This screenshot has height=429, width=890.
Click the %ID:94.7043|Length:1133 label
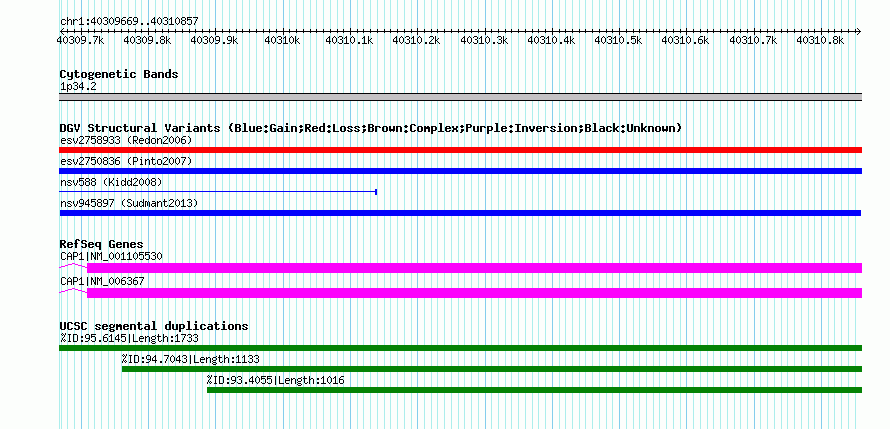point(191,359)
